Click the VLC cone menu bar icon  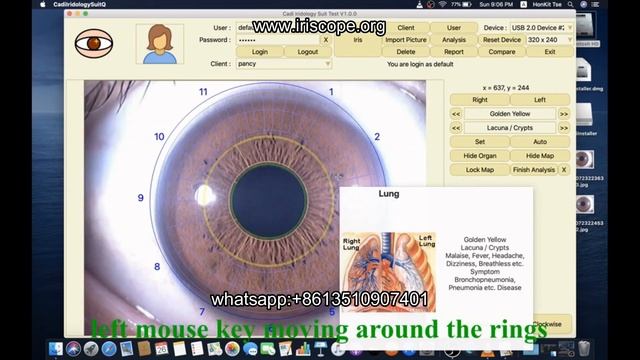pos(420,4)
